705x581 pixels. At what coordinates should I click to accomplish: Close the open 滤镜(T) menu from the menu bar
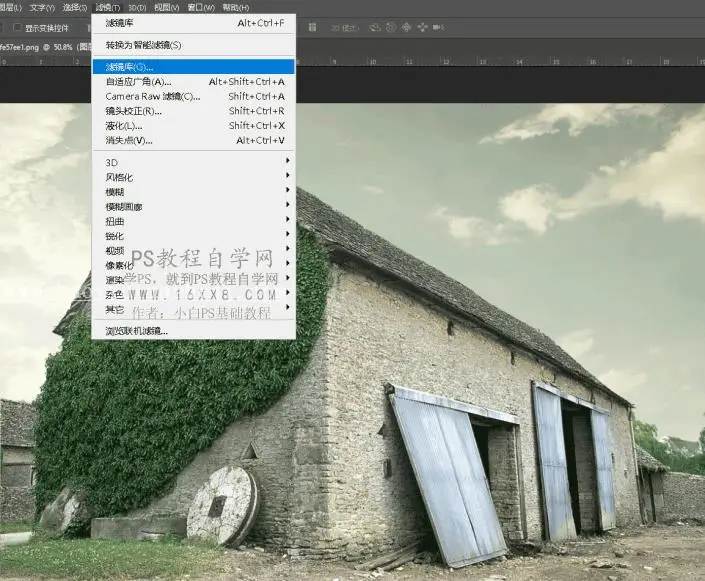click(x=108, y=7)
